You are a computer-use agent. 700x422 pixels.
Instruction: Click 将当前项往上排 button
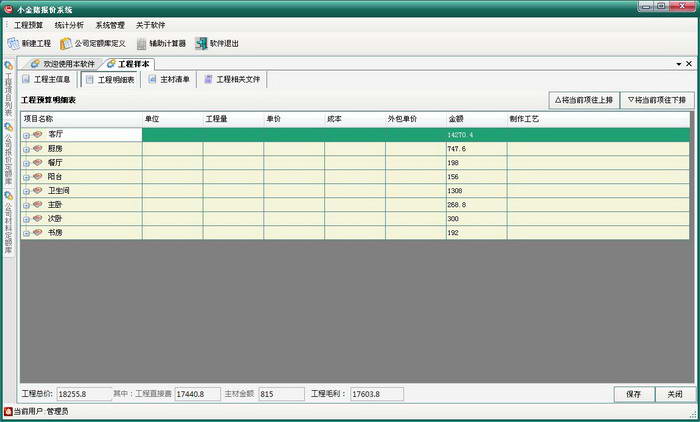click(584, 100)
